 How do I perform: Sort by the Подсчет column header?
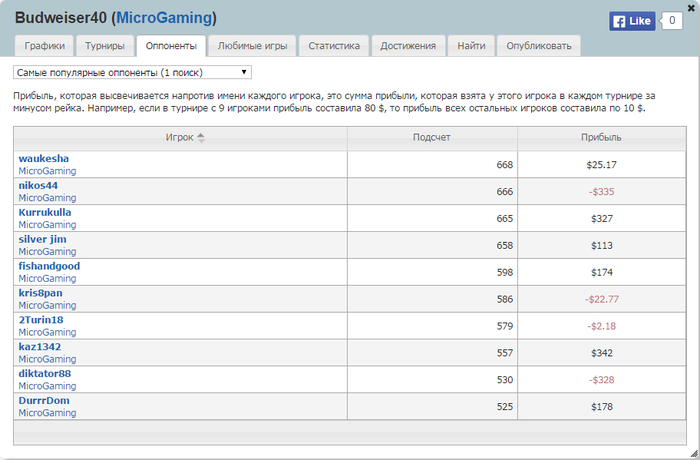click(432, 138)
